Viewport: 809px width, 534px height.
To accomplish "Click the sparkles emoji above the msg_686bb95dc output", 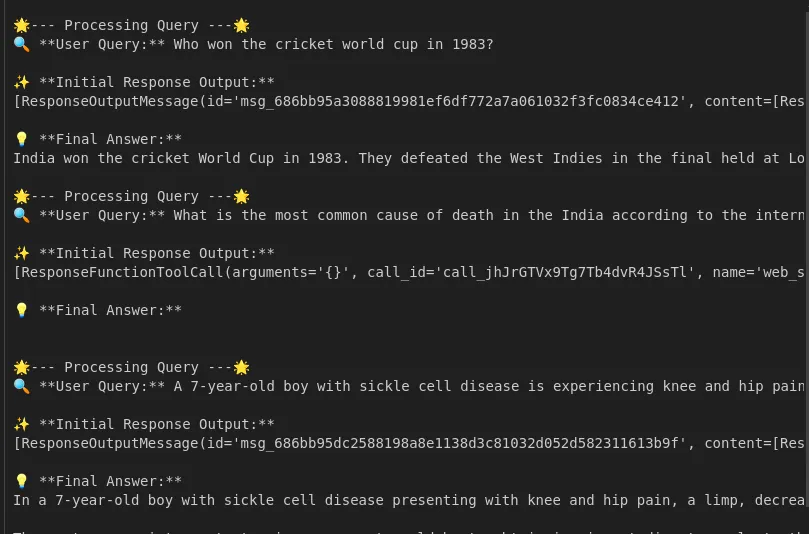I will (22, 424).
